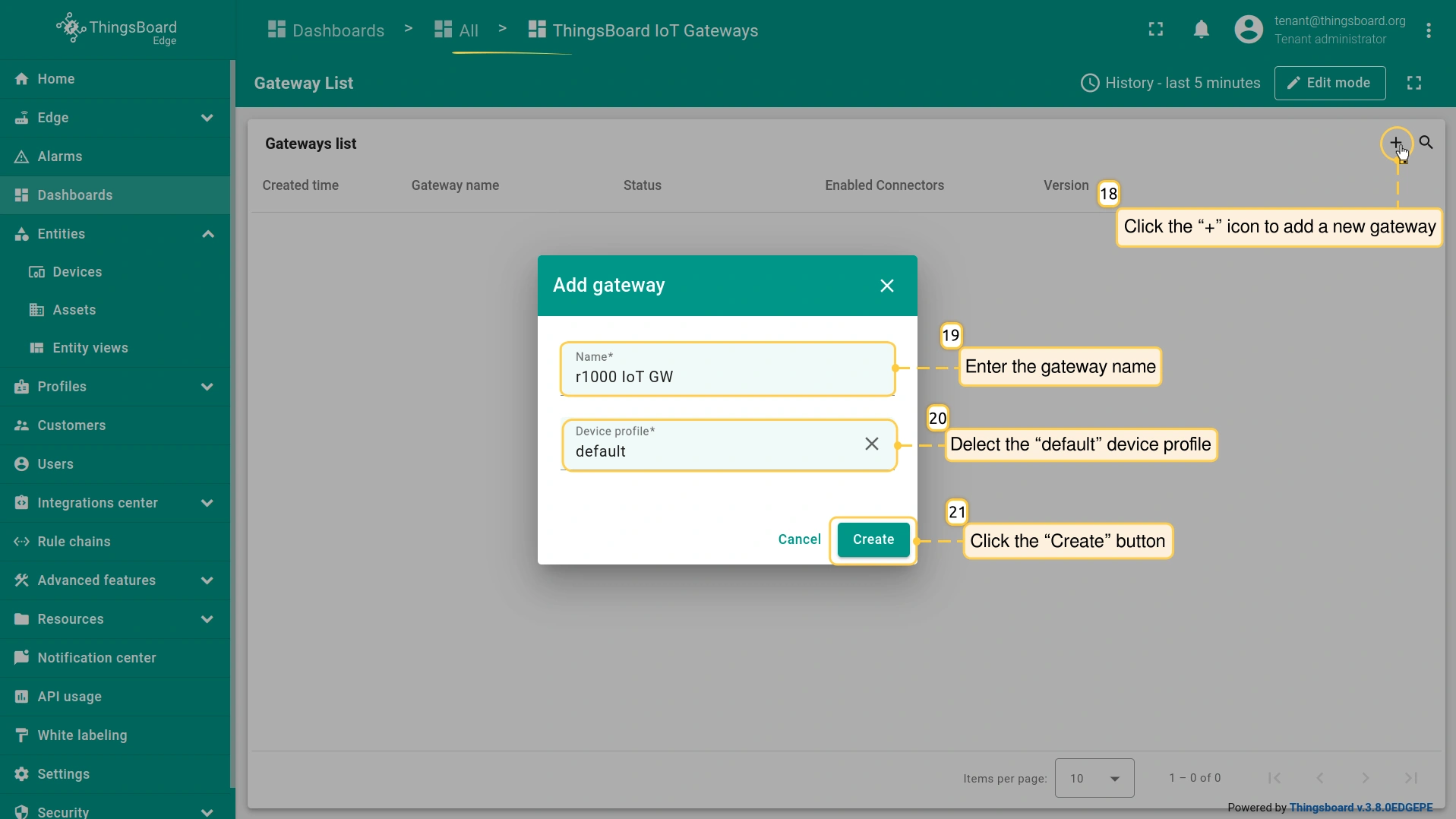Expand dashboard to fullscreen beside Edit mode
This screenshot has height=819, width=1456.
pos(1413,83)
